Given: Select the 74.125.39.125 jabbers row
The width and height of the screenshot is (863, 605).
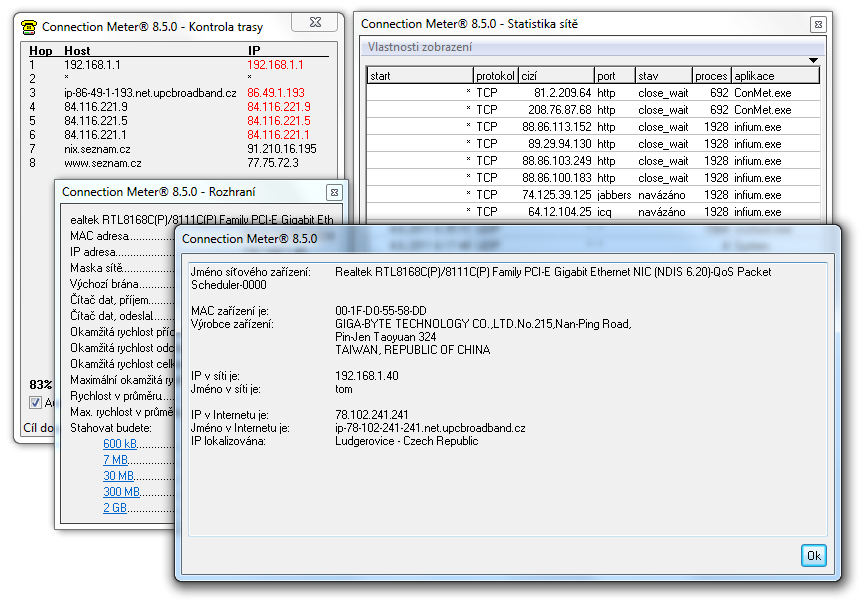Looking at the screenshot, I should (x=593, y=195).
